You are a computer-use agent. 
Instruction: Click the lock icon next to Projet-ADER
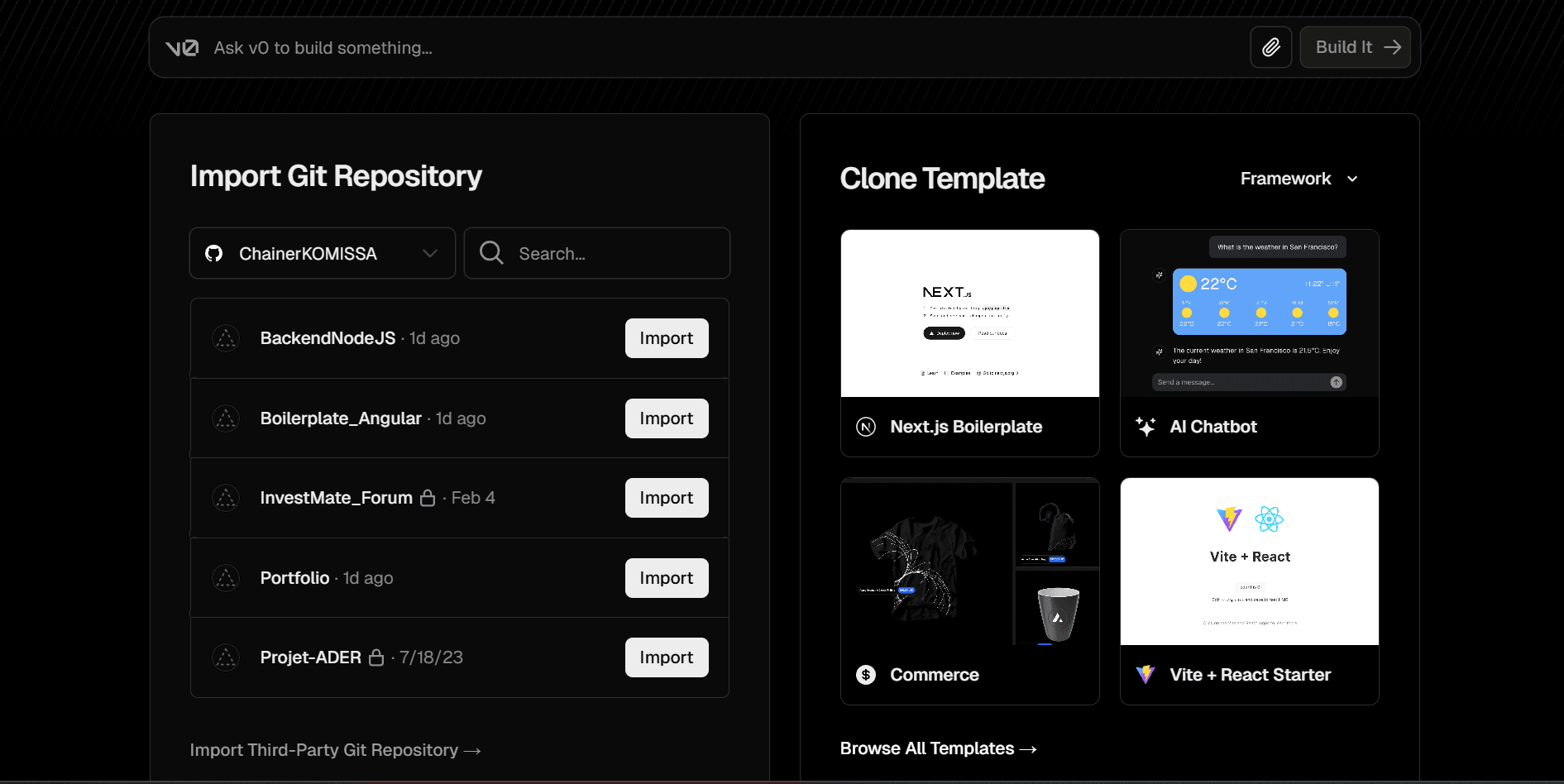(x=377, y=657)
